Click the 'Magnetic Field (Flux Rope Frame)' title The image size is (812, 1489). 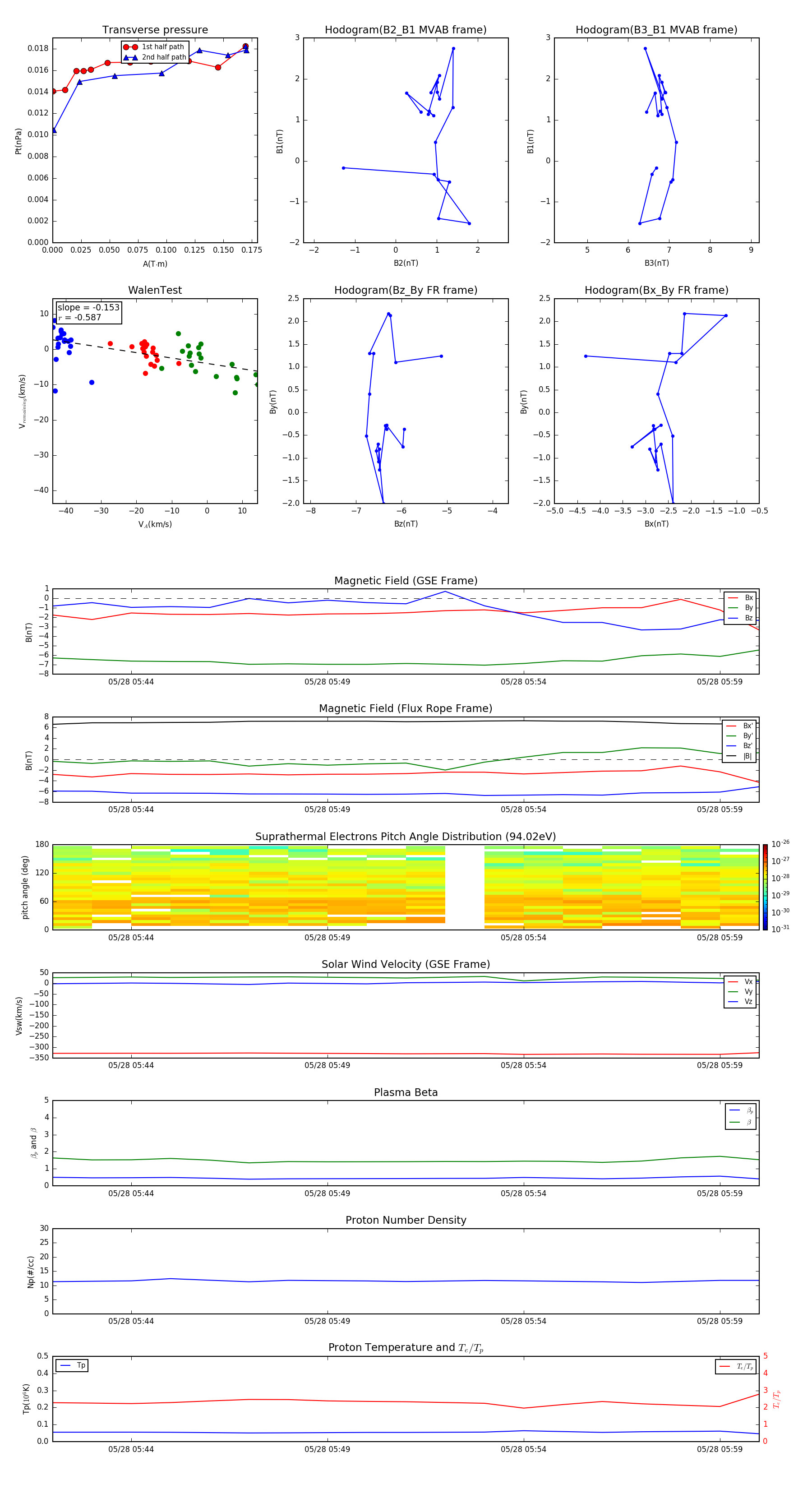(x=406, y=709)
